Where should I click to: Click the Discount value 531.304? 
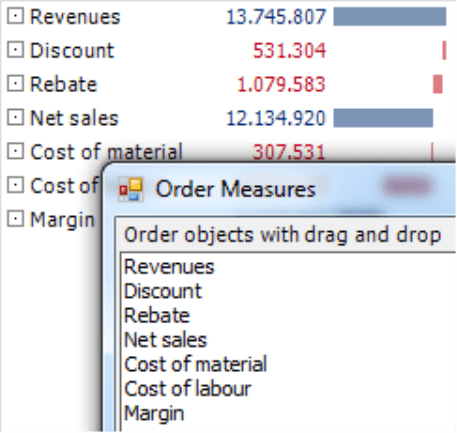[289, 51]
